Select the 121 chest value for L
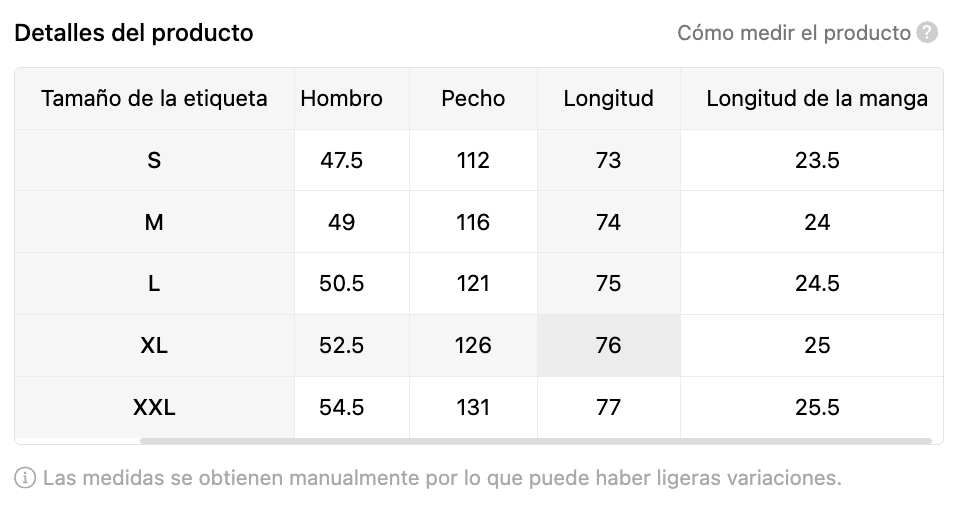The height and width of the screenshot is (518, 964). [473, 283]
